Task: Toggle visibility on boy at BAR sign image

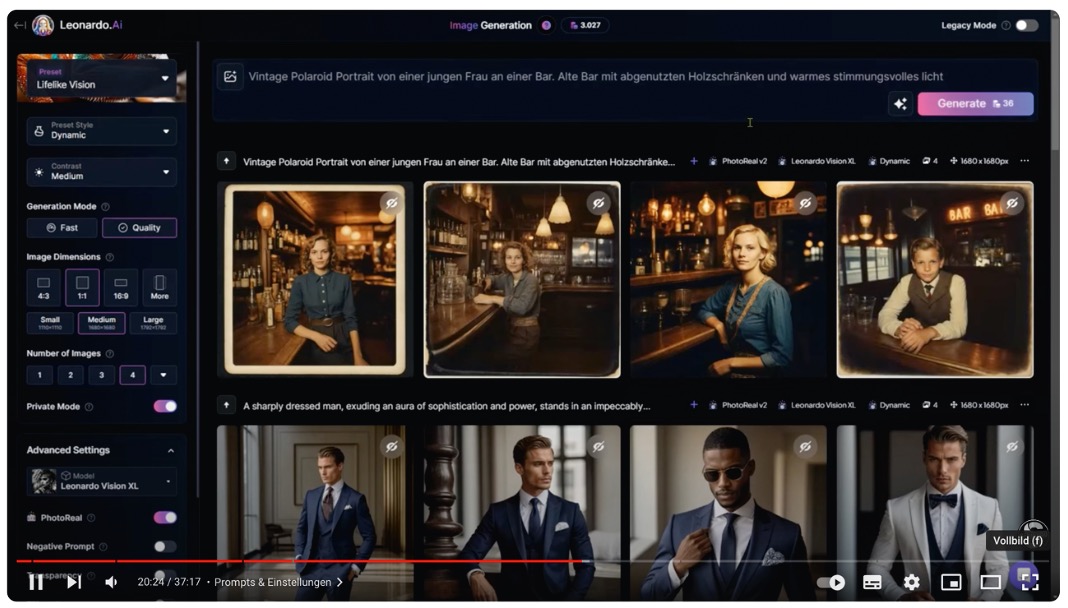Action: click(1012, 203)
